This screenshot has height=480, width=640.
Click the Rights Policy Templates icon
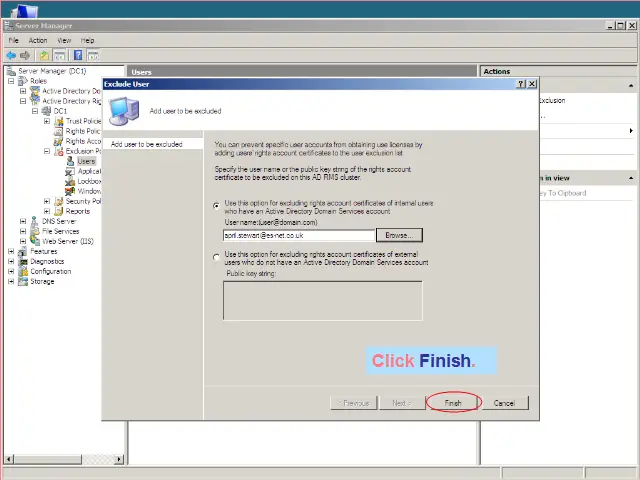pos(59,131)
